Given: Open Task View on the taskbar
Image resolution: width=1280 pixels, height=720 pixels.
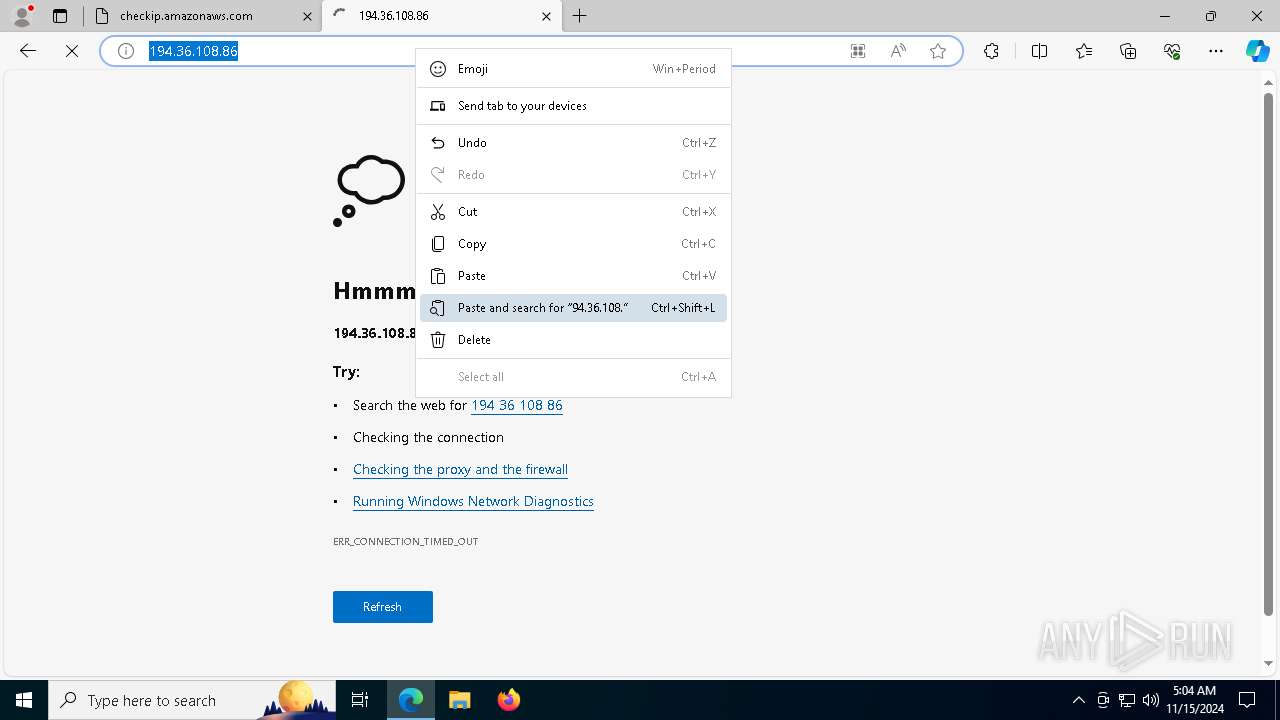Looking at the screenshot, I should tap(360, 700).
